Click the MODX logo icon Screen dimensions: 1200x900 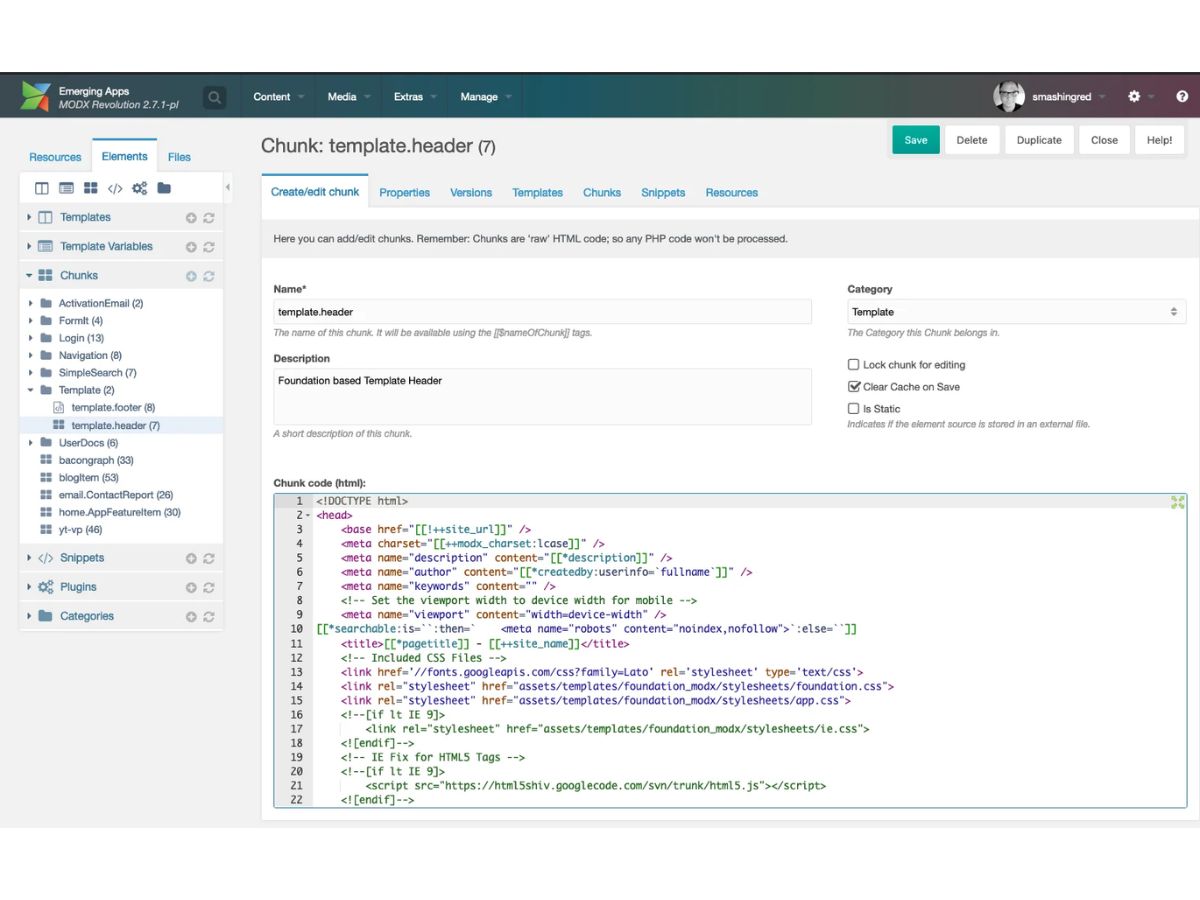coord(36,97)
